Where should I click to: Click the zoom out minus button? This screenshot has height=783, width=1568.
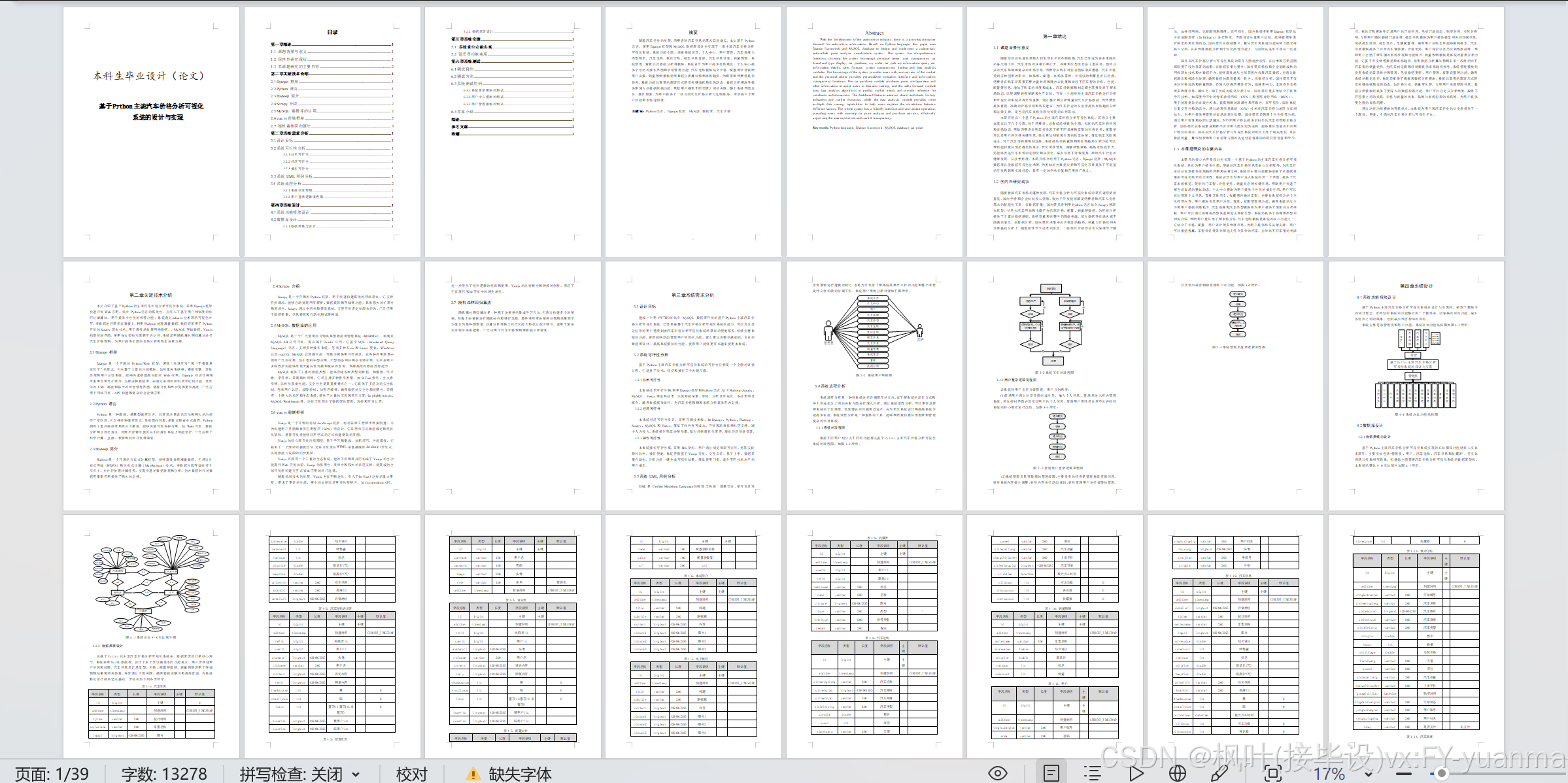1403,773
